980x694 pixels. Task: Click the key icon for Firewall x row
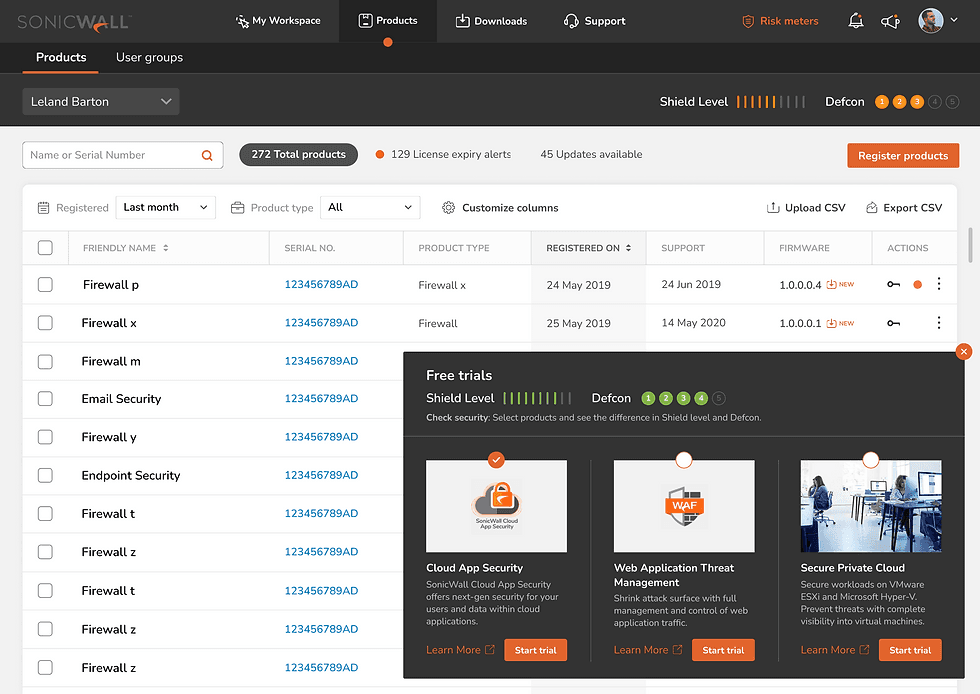(x=894, y=323)
